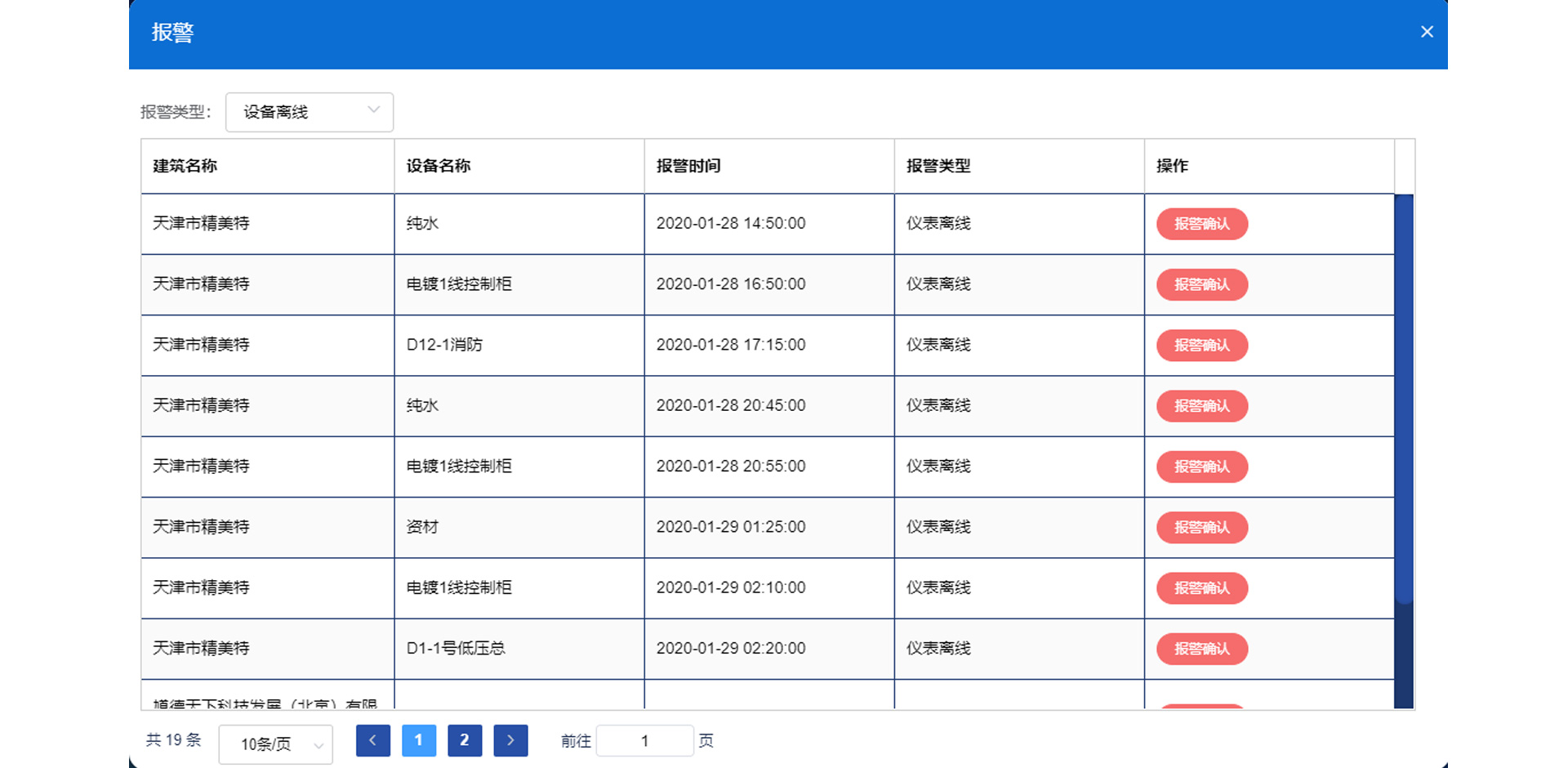Close the 报警 dialog with the X icon

coord(1427,32)
